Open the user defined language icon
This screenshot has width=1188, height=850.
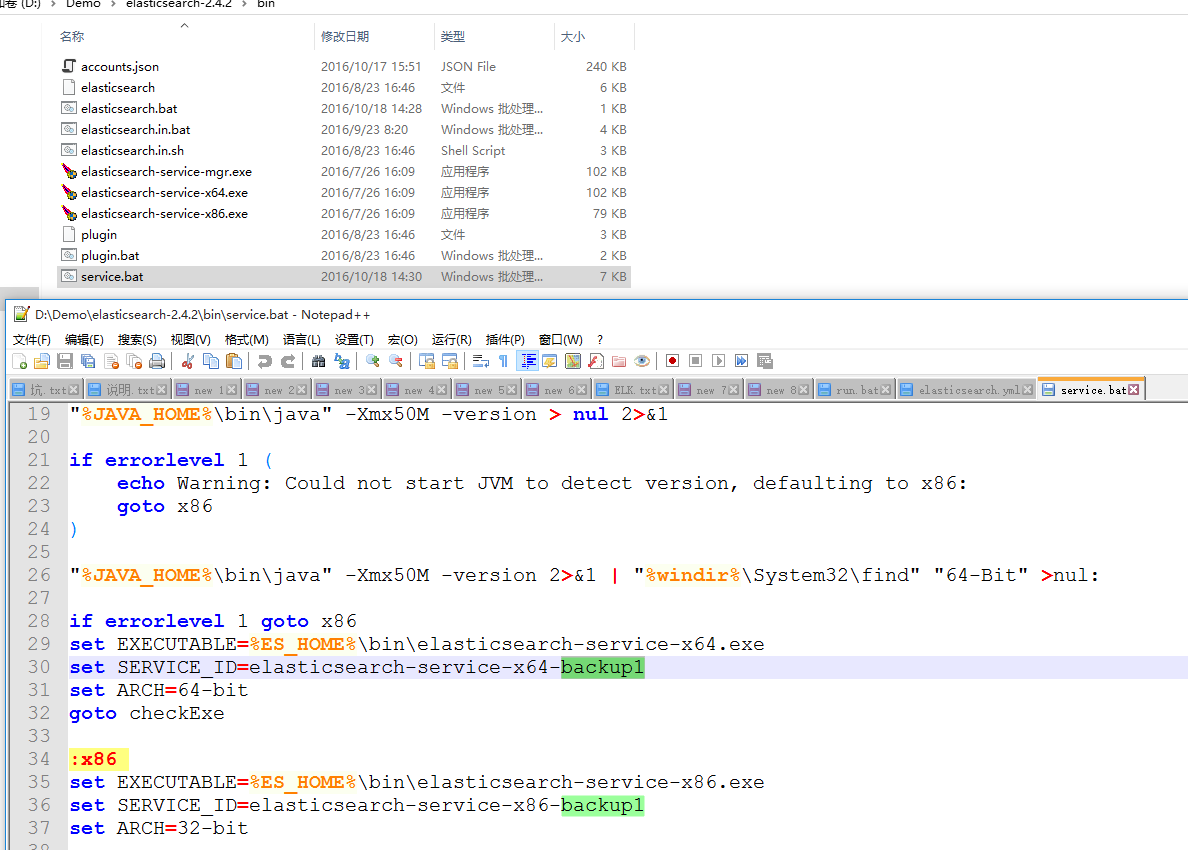[x=550, y=361]
